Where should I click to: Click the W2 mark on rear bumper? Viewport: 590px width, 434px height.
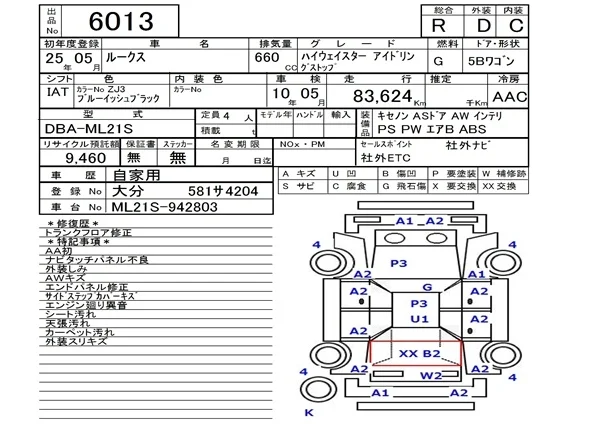coord(431,375)
